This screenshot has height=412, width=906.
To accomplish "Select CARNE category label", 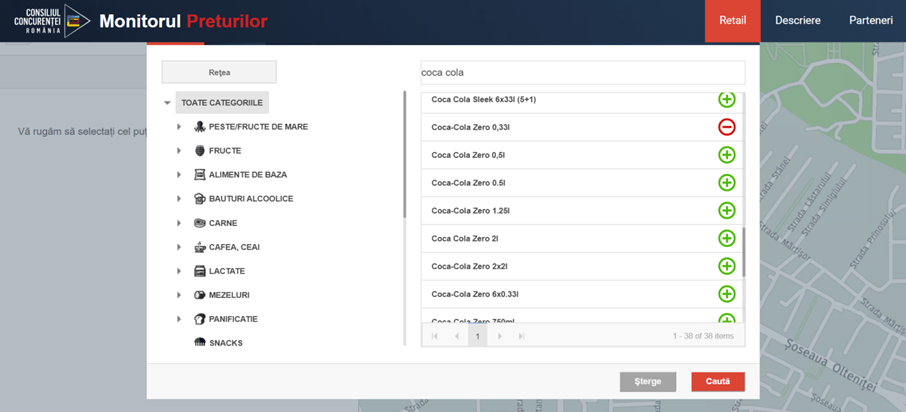I will [x=223, y=223].
